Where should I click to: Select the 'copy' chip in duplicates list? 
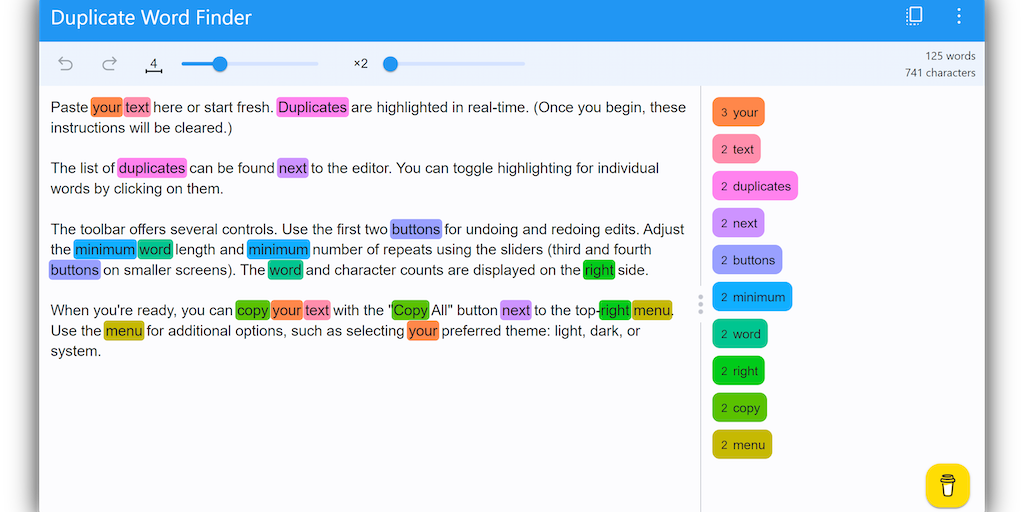click(739, 408)
